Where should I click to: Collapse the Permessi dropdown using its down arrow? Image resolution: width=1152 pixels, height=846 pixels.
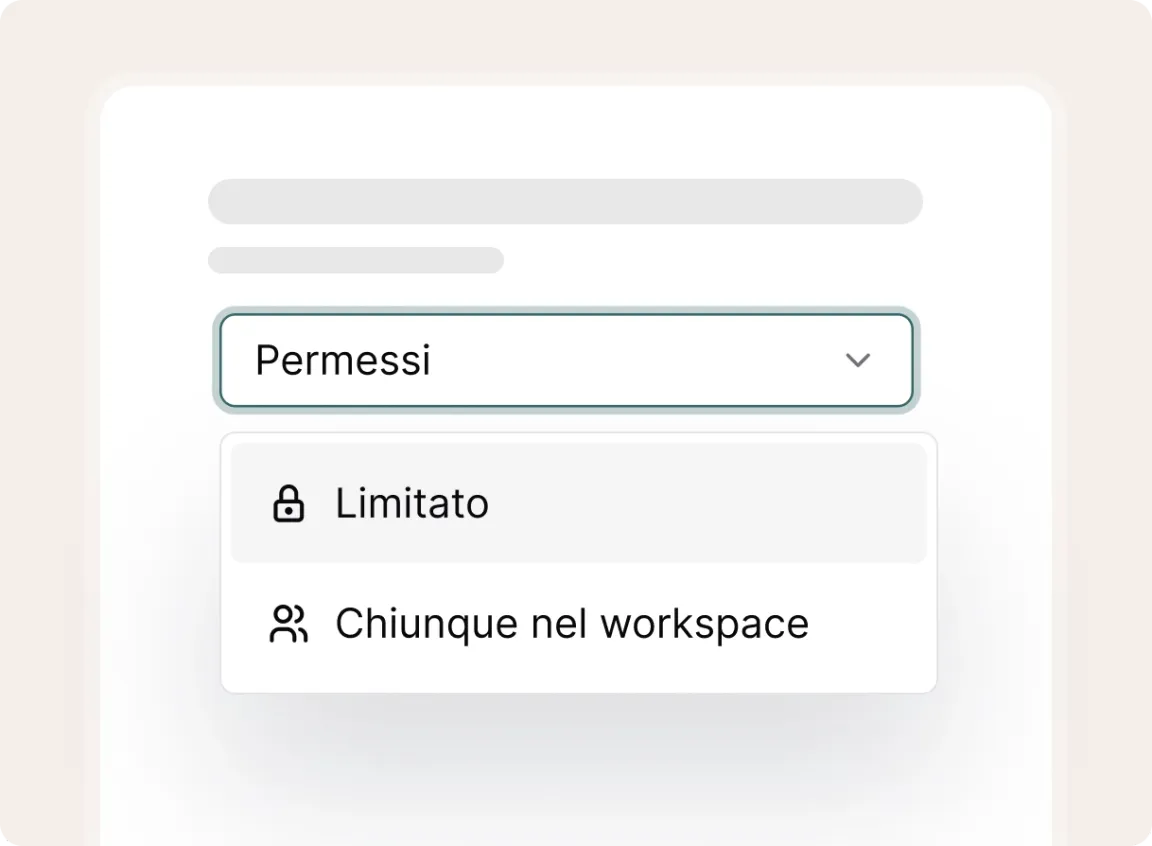858,360
